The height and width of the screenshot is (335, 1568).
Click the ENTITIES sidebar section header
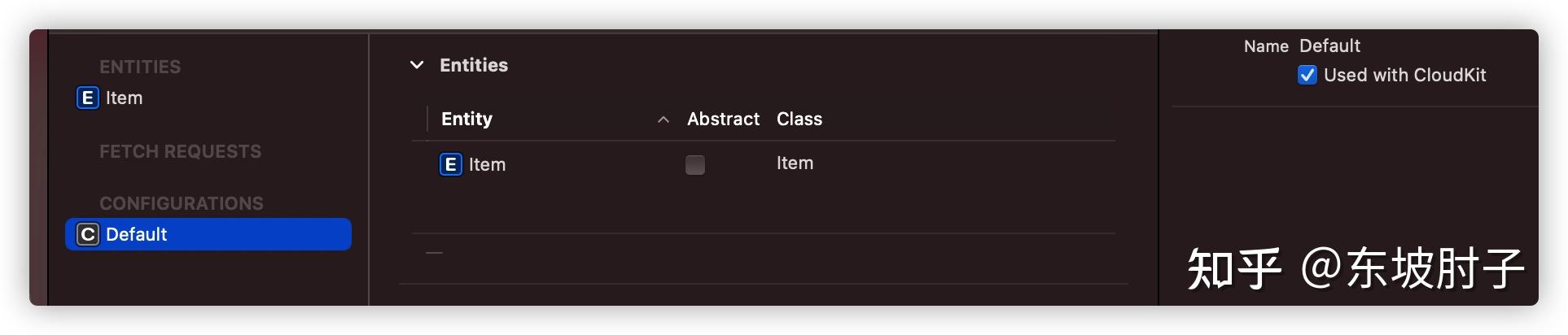pyautogui.click(x=140, y=67)
